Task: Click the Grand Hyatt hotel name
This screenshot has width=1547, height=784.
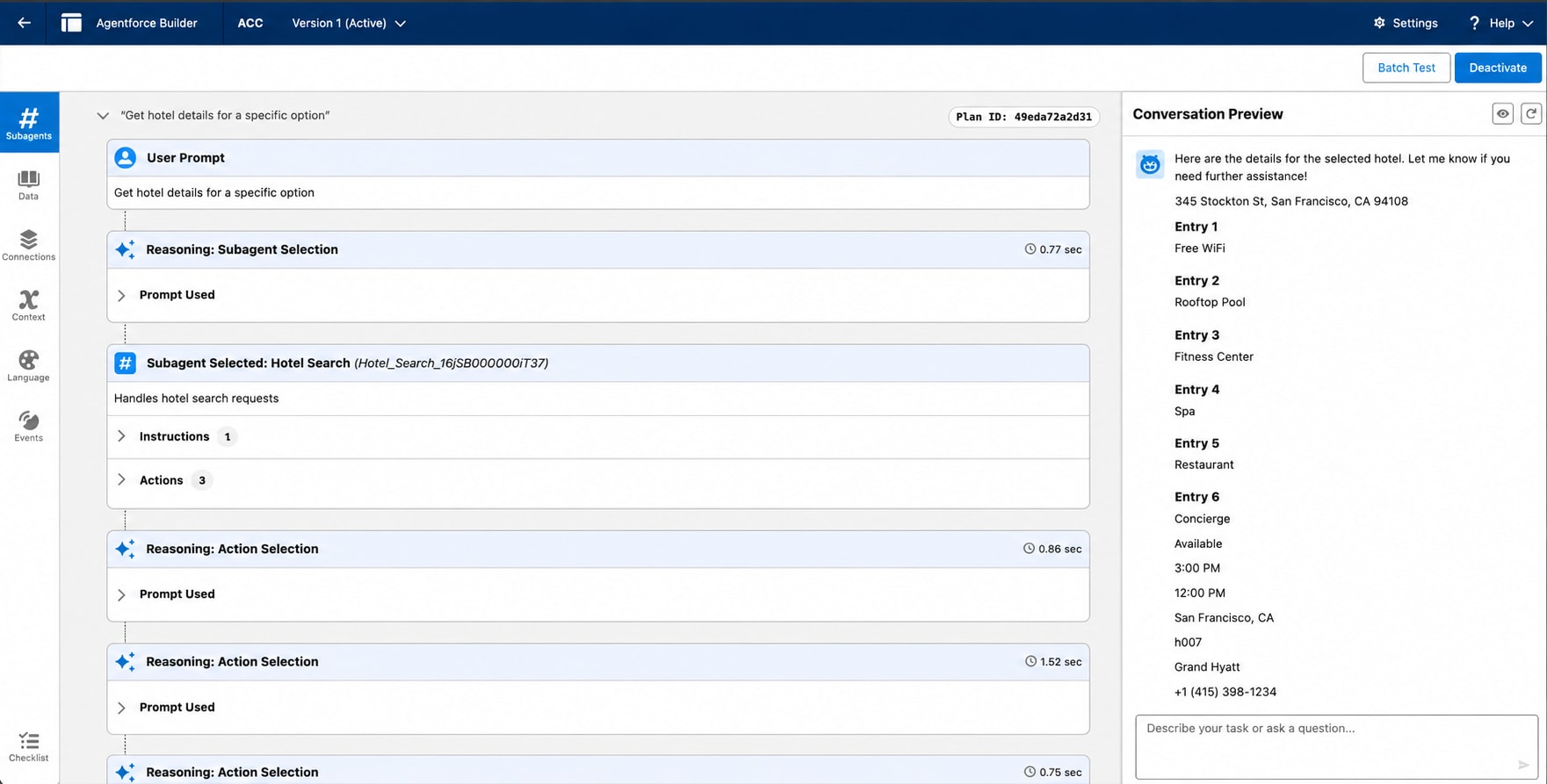Action: click(x=1207, y=667)
